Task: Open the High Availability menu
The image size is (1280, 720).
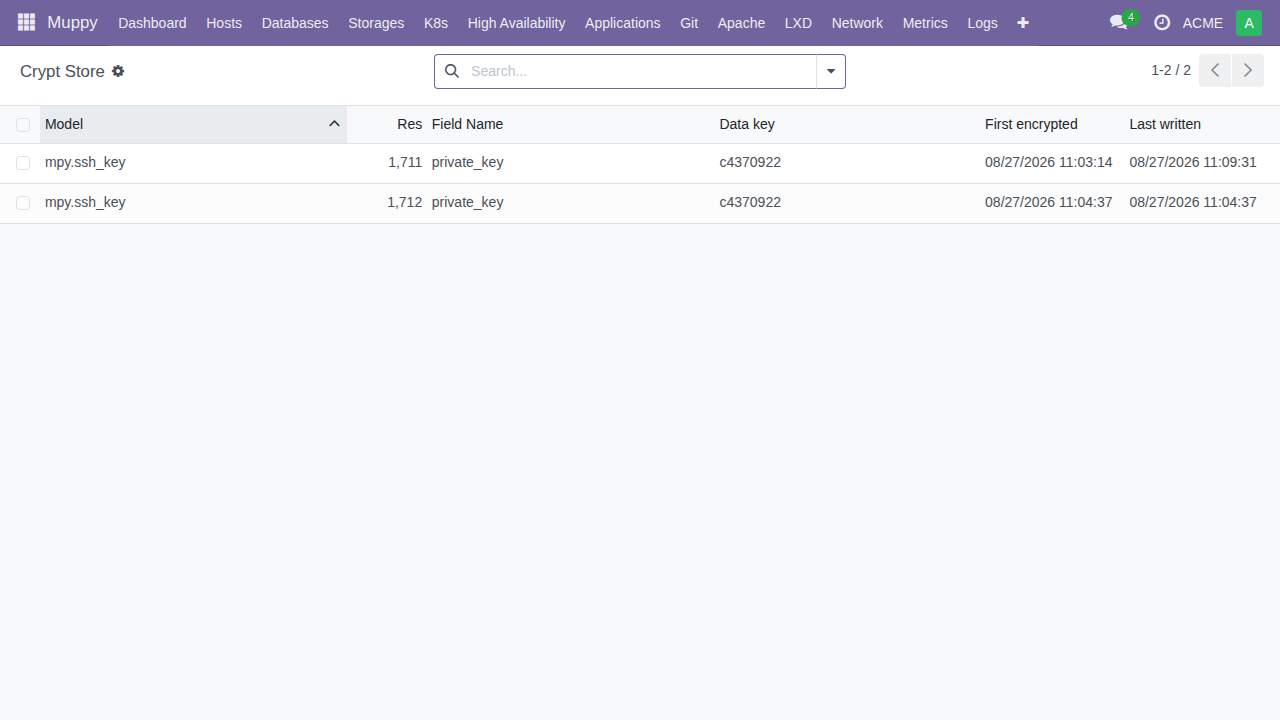Action: click(516, 22)
